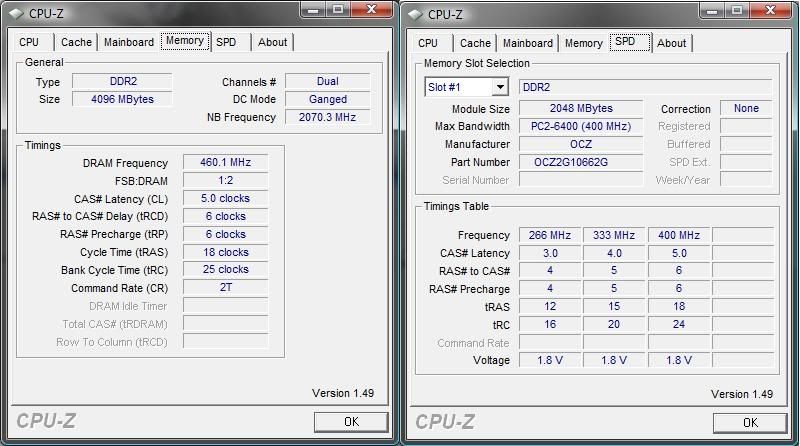The width and height of the screenshot is (800, 446).
Task: Click the NB Frequency field showing 2070.3 MHz
Action: pyautogui.click(x=327, y=117)
